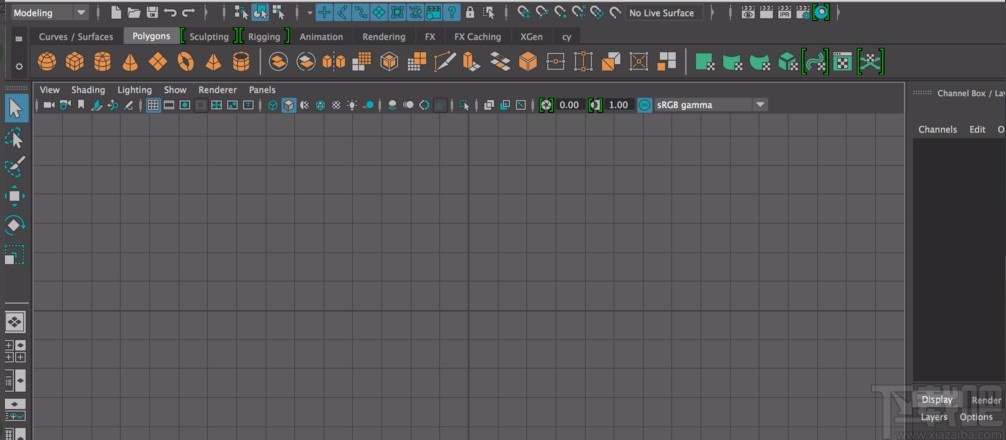Open the Lighting panel menu
The image size is (1006, 440).
135,90
